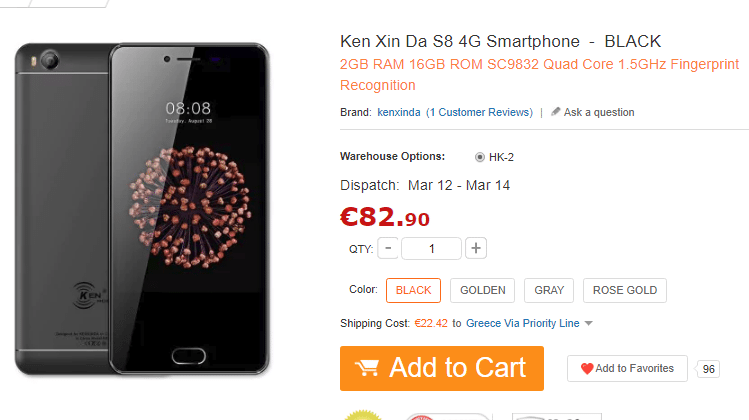The width and height of the screenshot is (749, 420).
Task: Click the shopping cart icon on Add to Cart
Action: (x=367, y=368)
